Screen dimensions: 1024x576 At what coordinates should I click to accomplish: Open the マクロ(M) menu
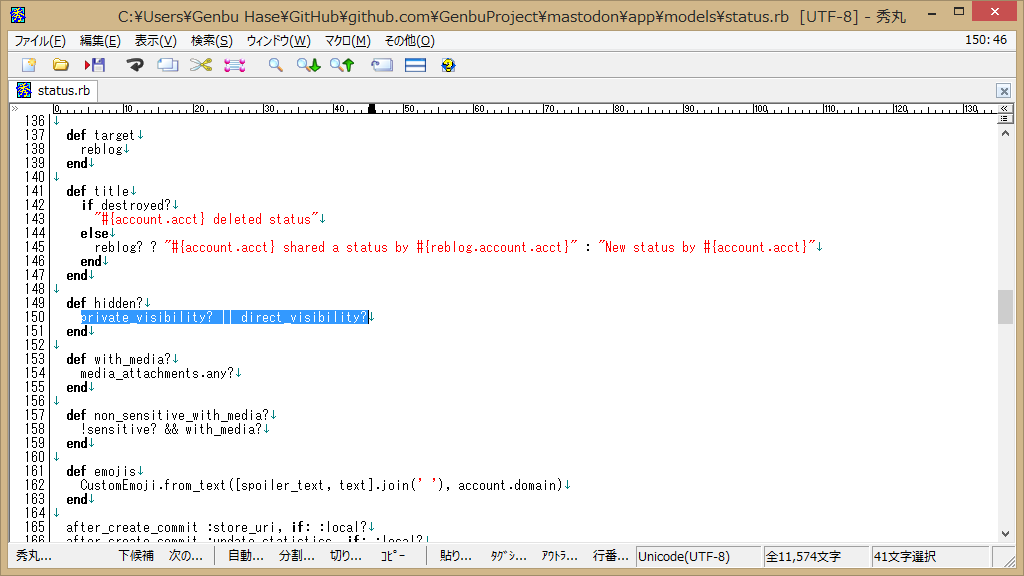(347, 41)
